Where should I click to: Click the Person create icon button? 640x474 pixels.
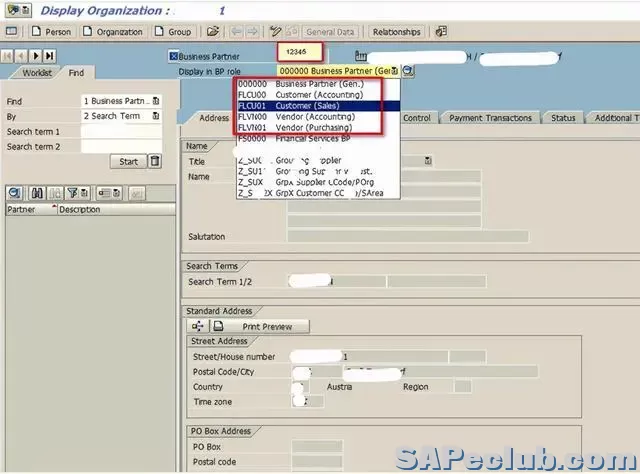click(50, 32)
